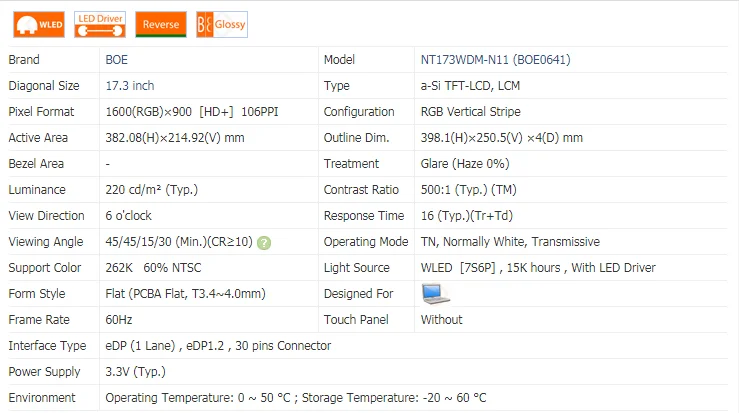Click the a-Si TFT-LCD, LCM type value
Viewport: 739px width, 413px height.
470,86
